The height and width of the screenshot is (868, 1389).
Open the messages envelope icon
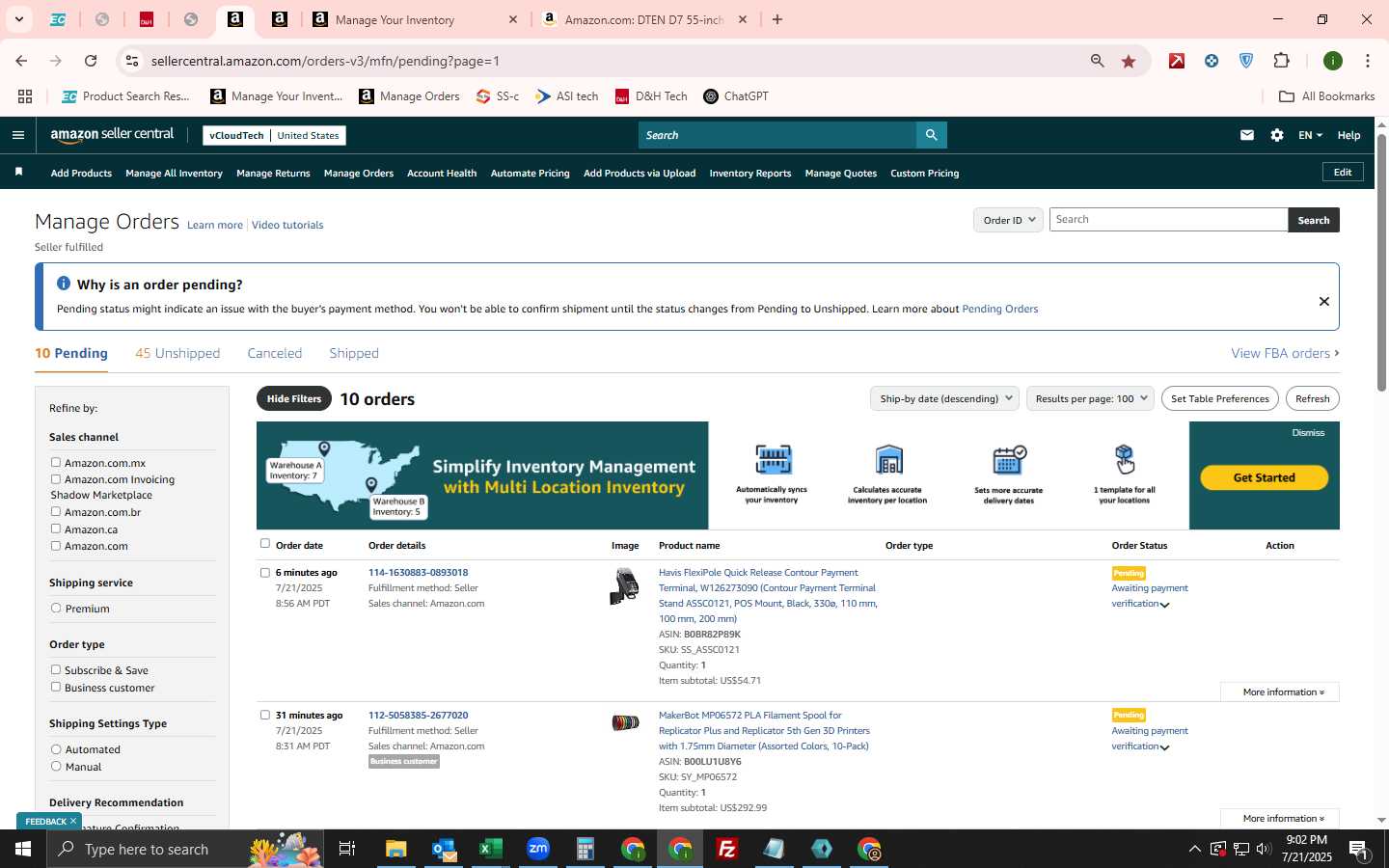pyautogui.click(x=1246, y=135)
